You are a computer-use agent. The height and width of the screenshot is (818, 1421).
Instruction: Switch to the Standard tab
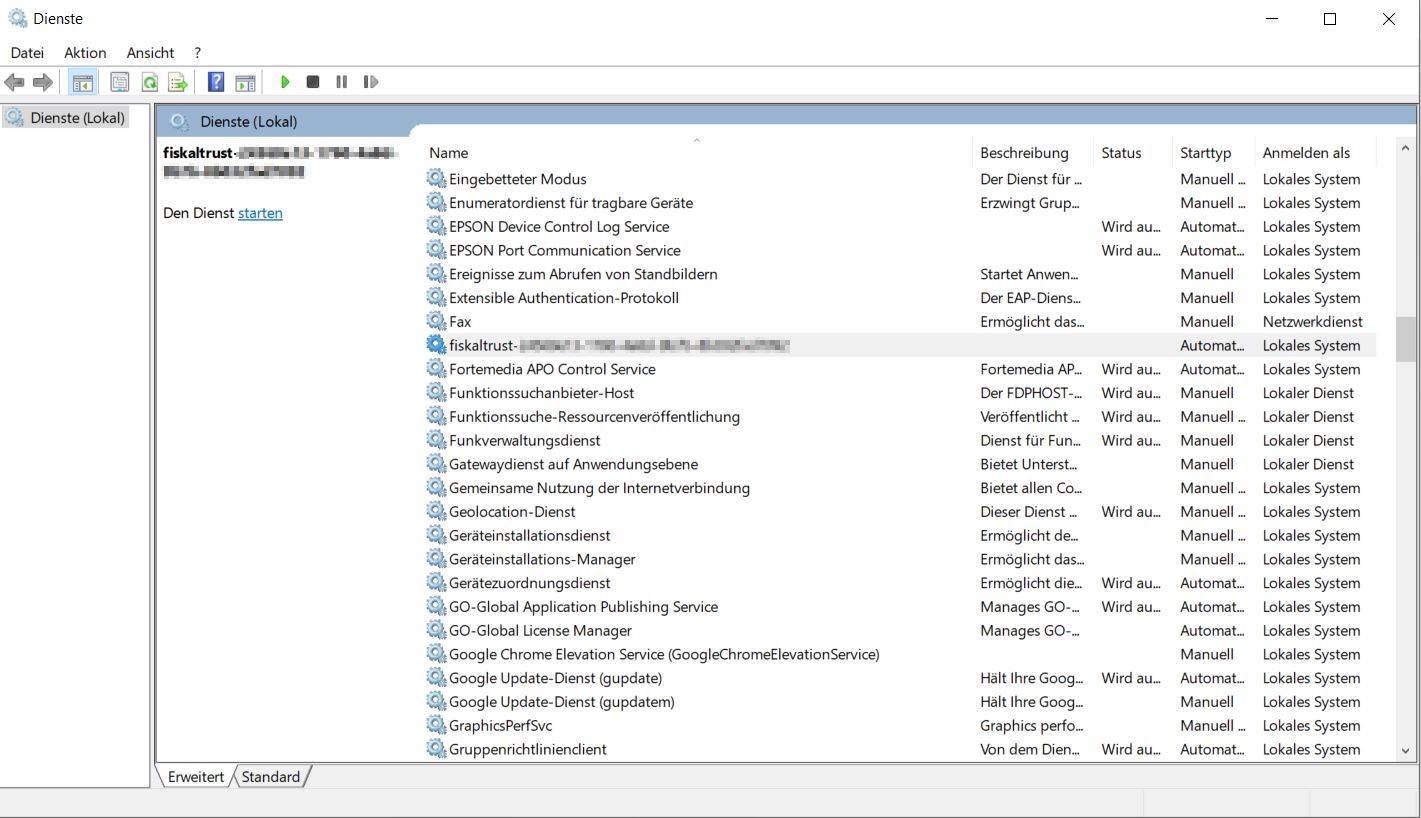270,776
